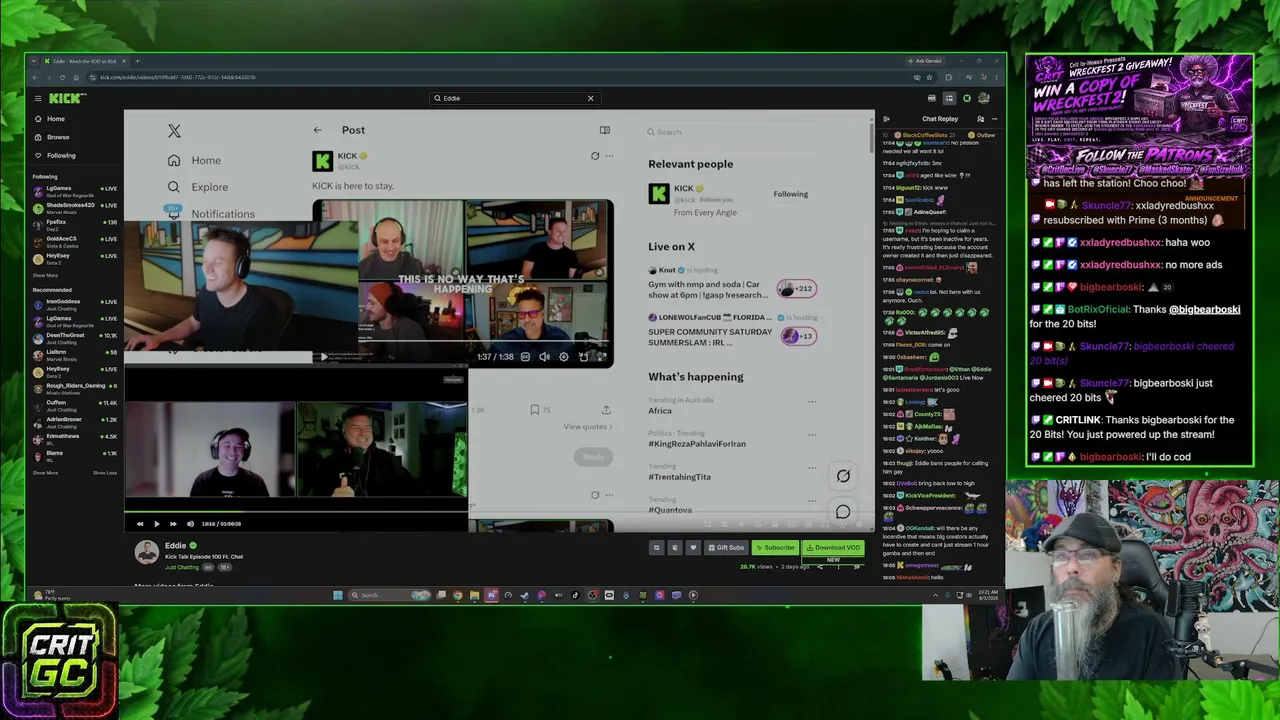Image resolution: width=1280 pixels, height=720 pixels.
Task: Open the Kick sidebar hamburger menu
Action: point(38,98)
